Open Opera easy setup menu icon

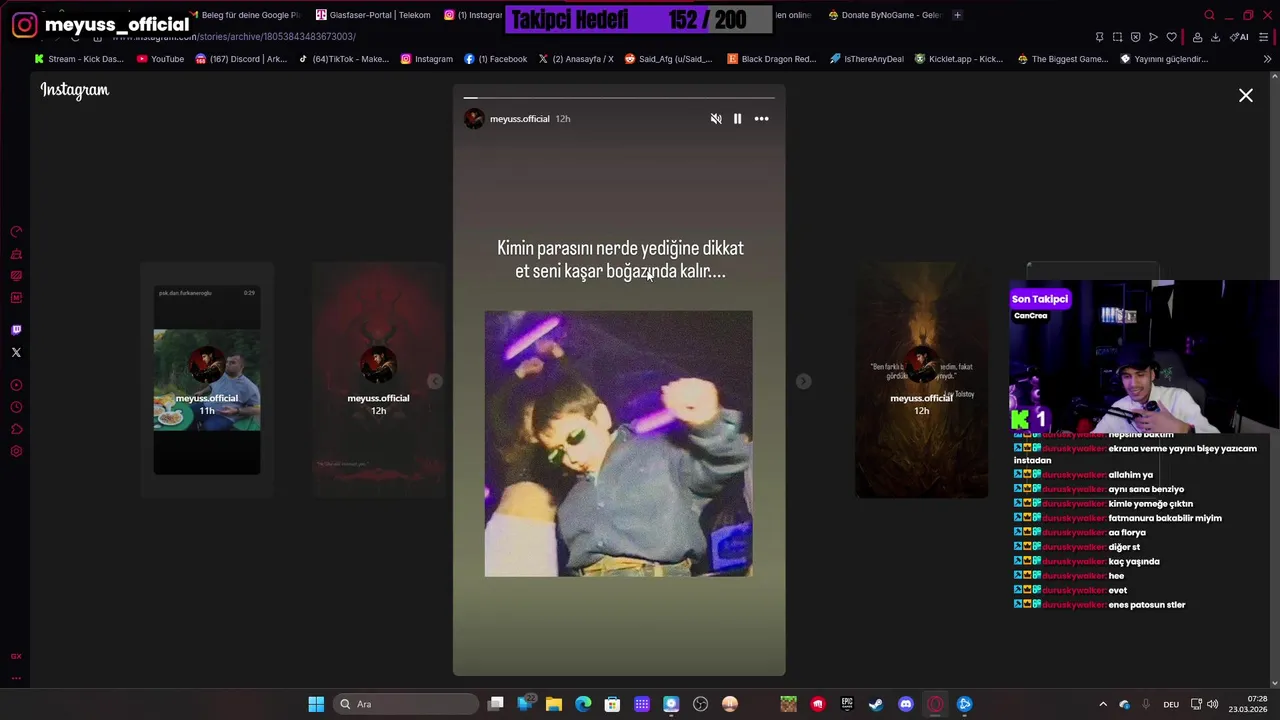point(1264,37)
